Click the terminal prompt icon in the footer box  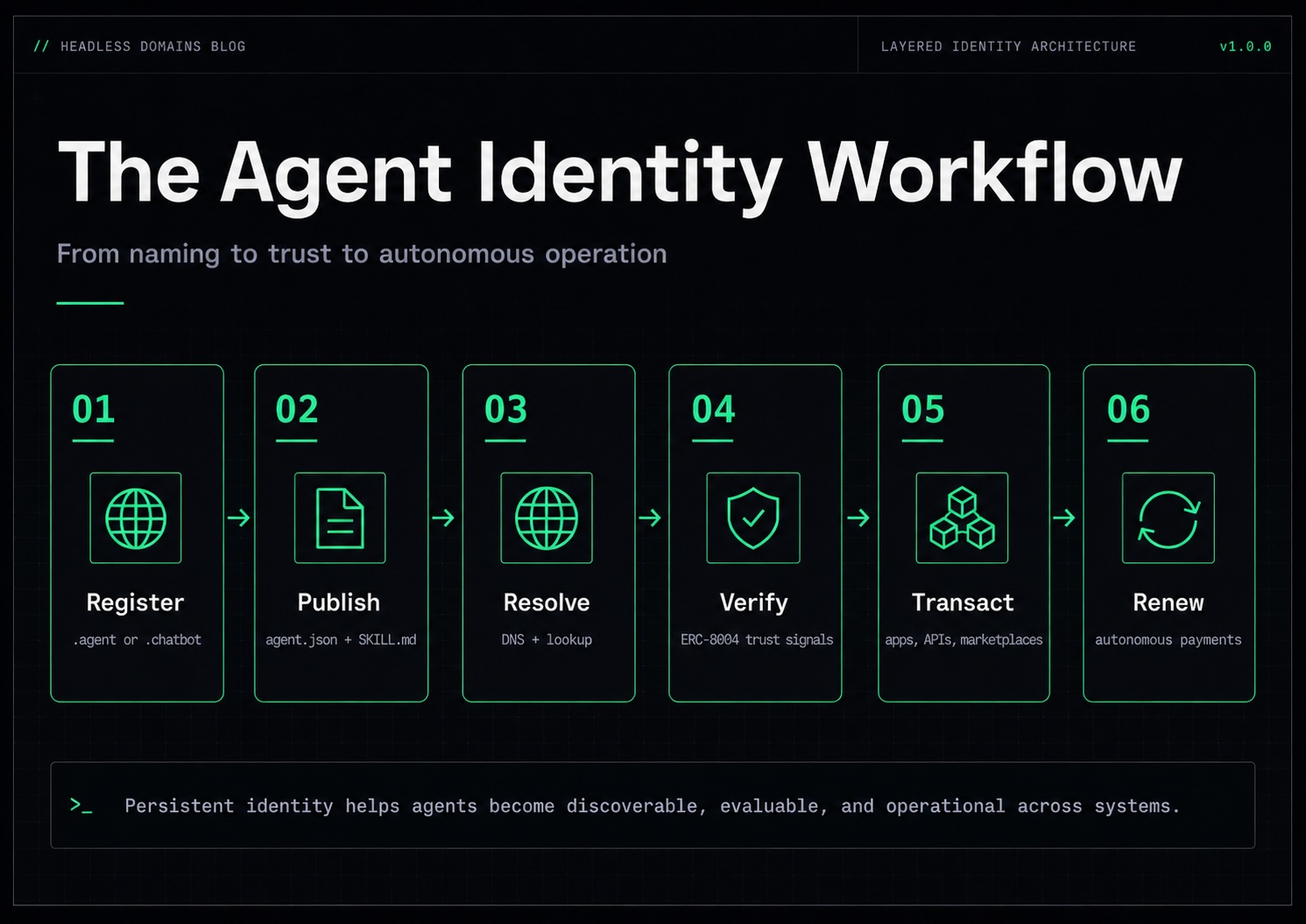point(81,805)
